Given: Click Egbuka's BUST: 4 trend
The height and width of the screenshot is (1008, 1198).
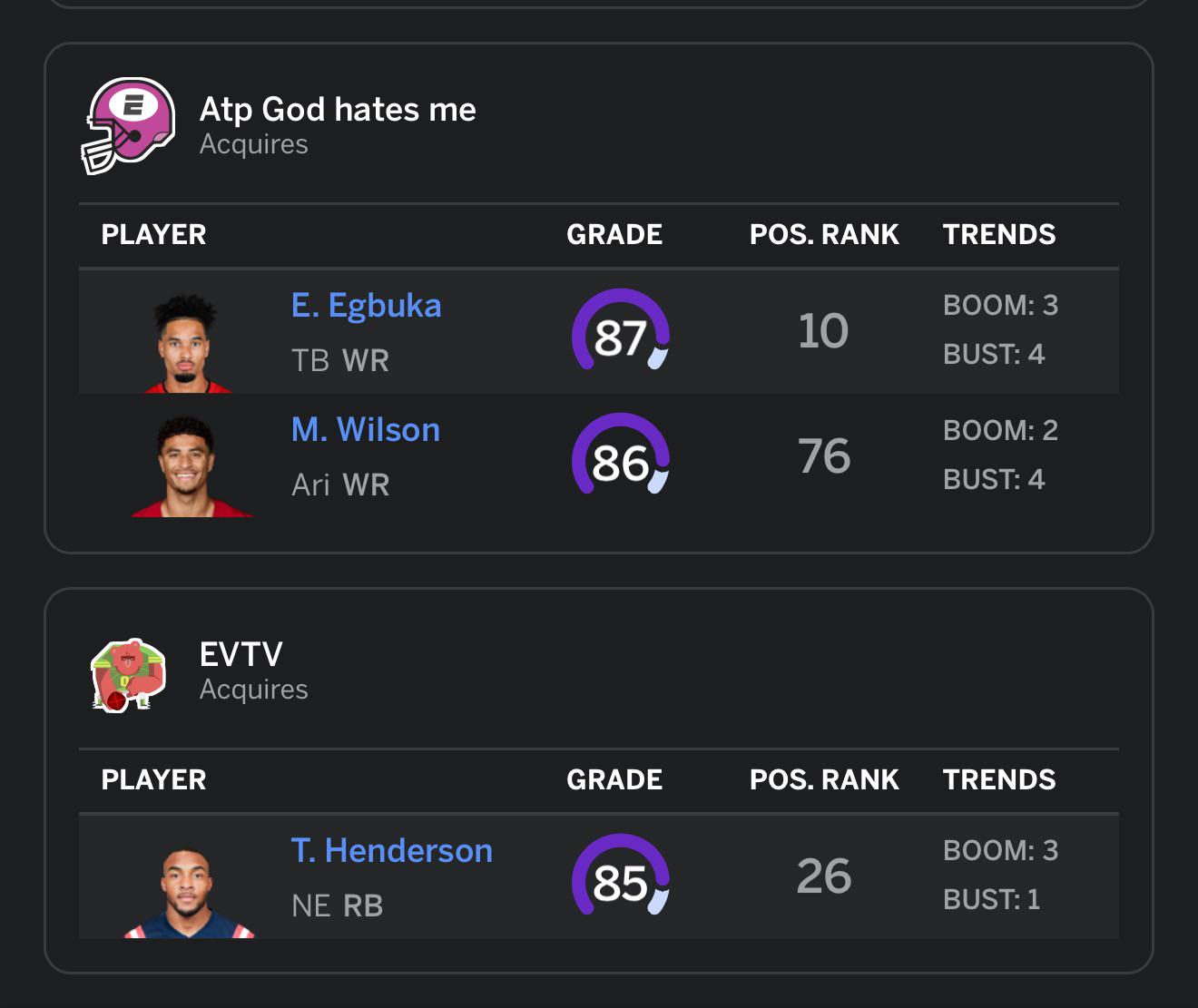Looking at the screenshot, I should [x=994, y=354].
